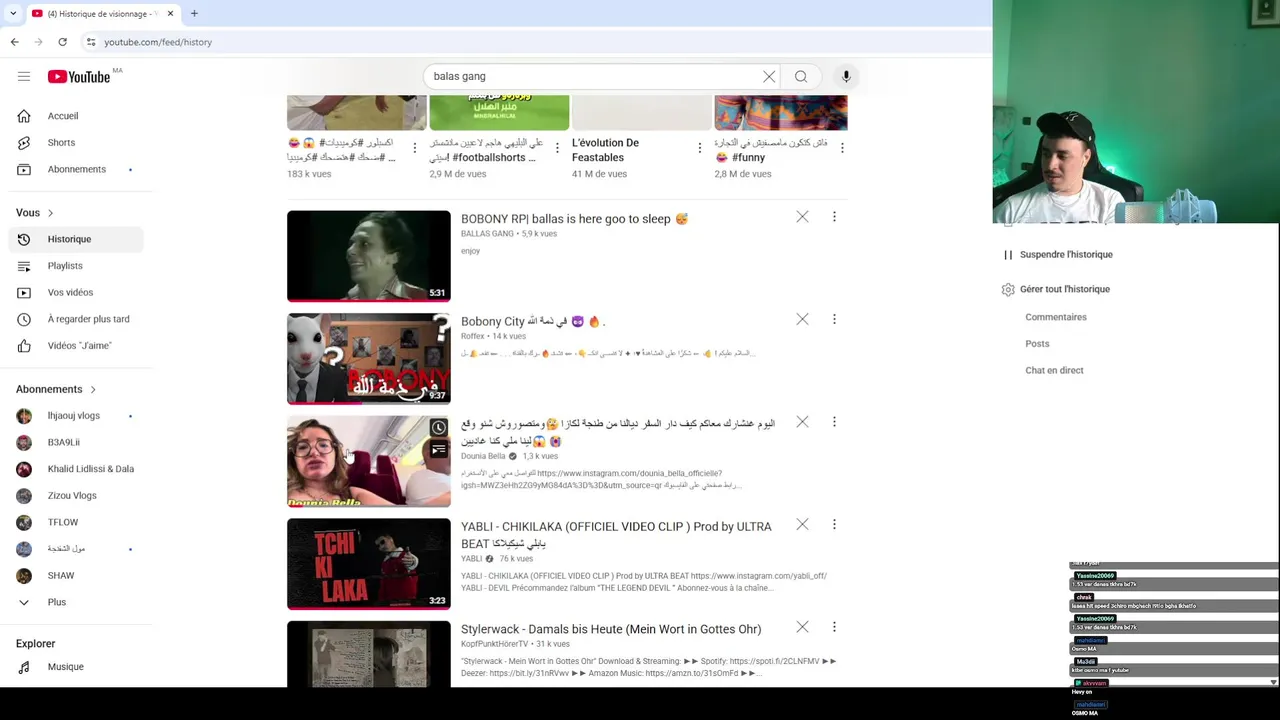1280x720 pixels.
Task: Open Playlists in the sidebar
Action: pyautogui.click(x=76, y=266)
